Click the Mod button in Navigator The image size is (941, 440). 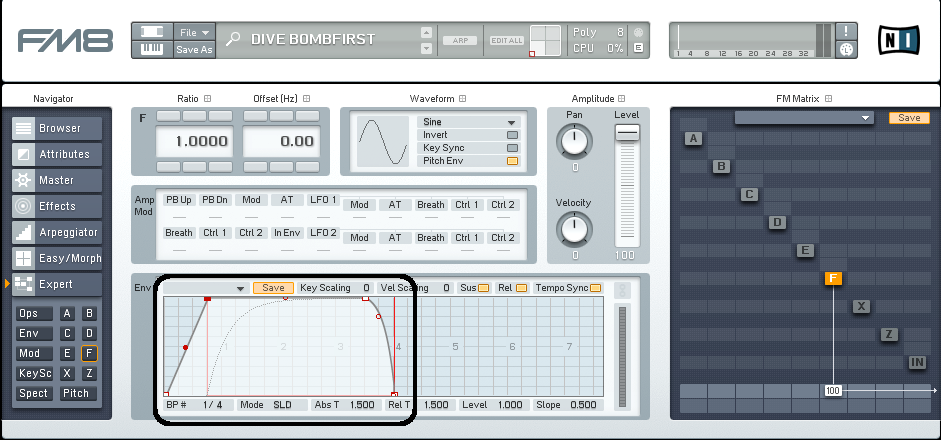pyautogui.click(x=34, y=354)
